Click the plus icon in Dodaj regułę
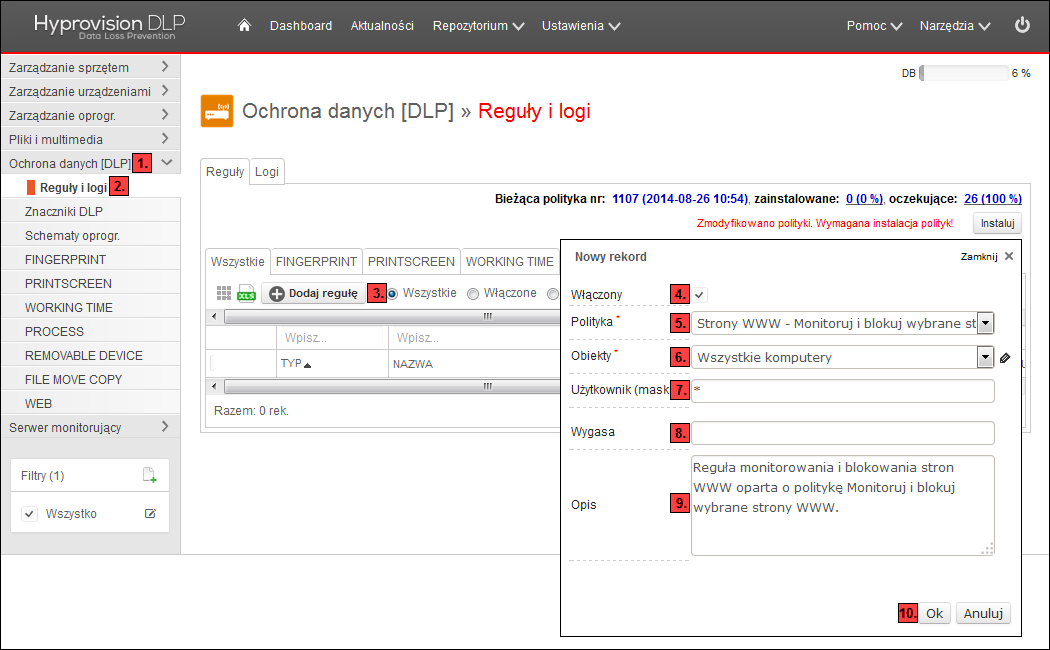The image size is (1050, 650). [x=277, y=294]
